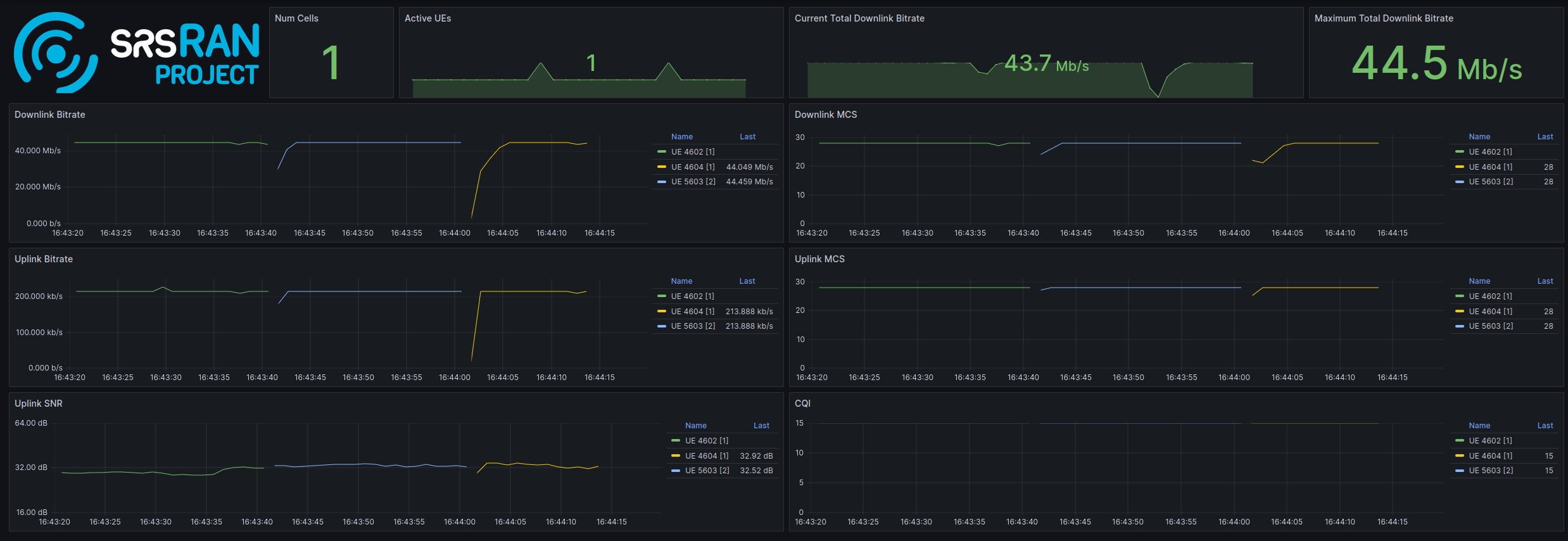The height and width of the screenshot is (541, 1568).
Task: Toggle UE 4604 [1] in the Uplink MCS legend
Action: tap(1490, 312)
